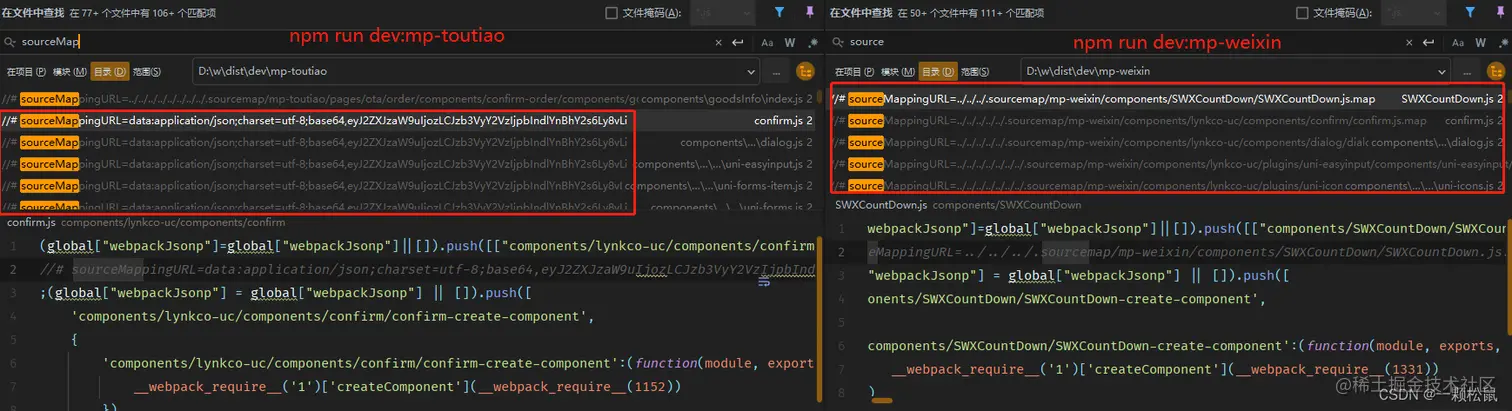
Task: Select the dialog.js 2 result in mp-toutiao list
Action: 409,142
